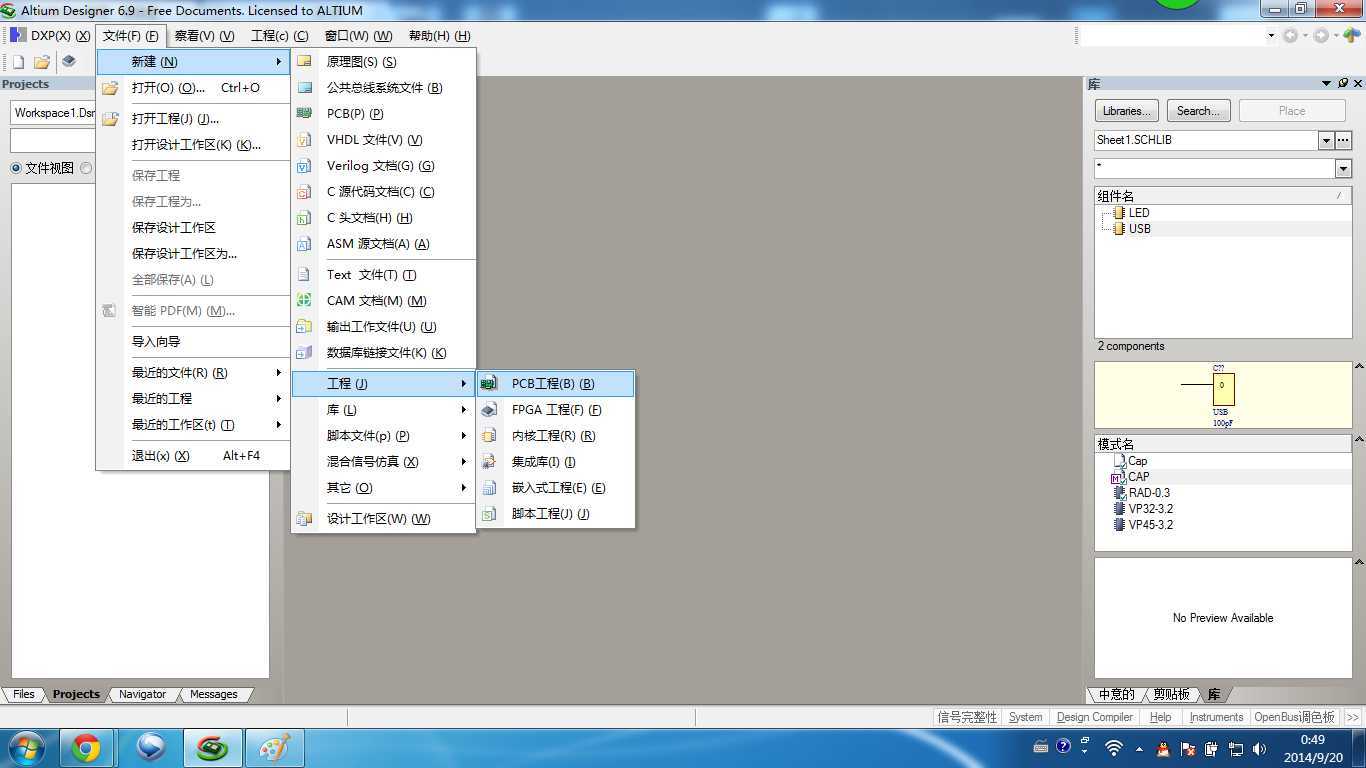Click the FPGA project chip icon
1366x768 pixels.
489,409
